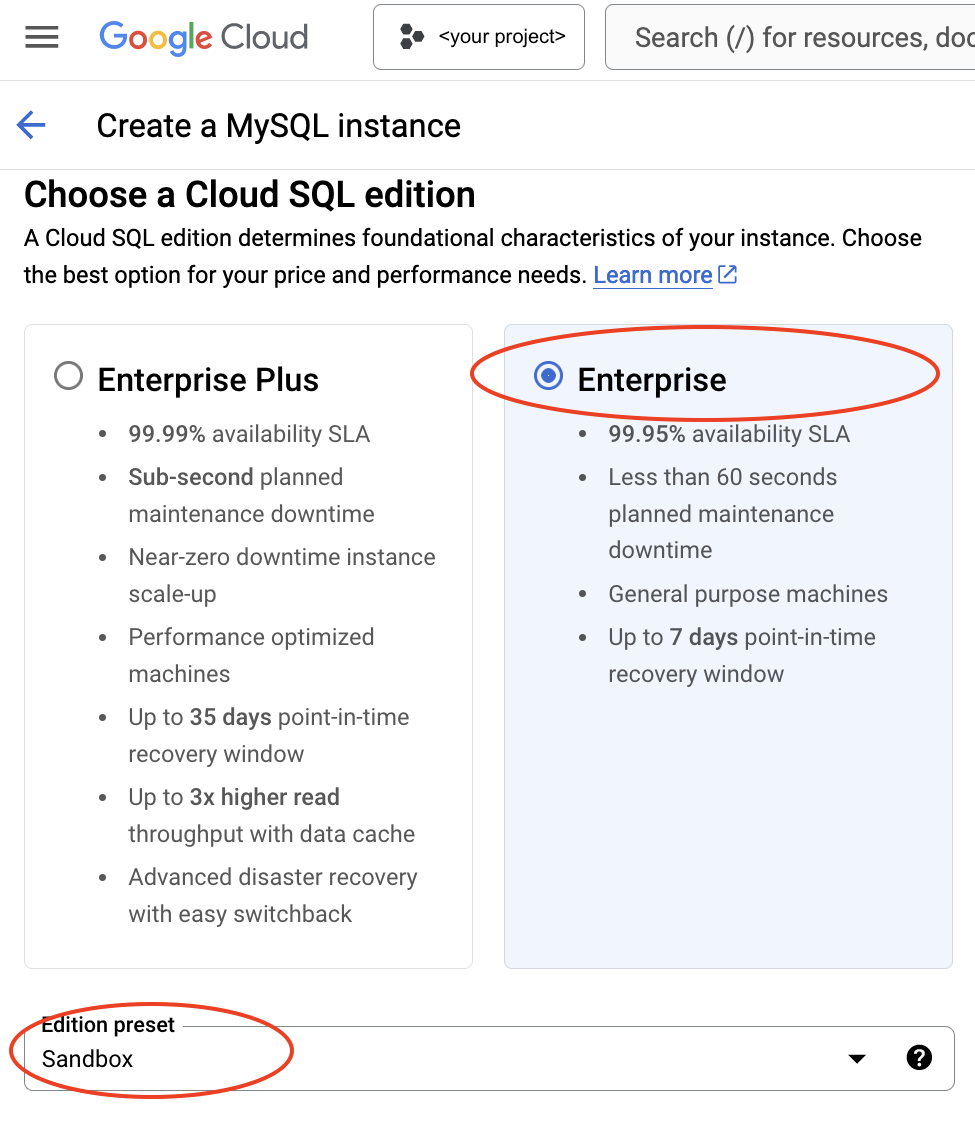This screenshot has height=1127, width=975.
Task: Click the external link icon on Learn more
Action: coord(728,273)
